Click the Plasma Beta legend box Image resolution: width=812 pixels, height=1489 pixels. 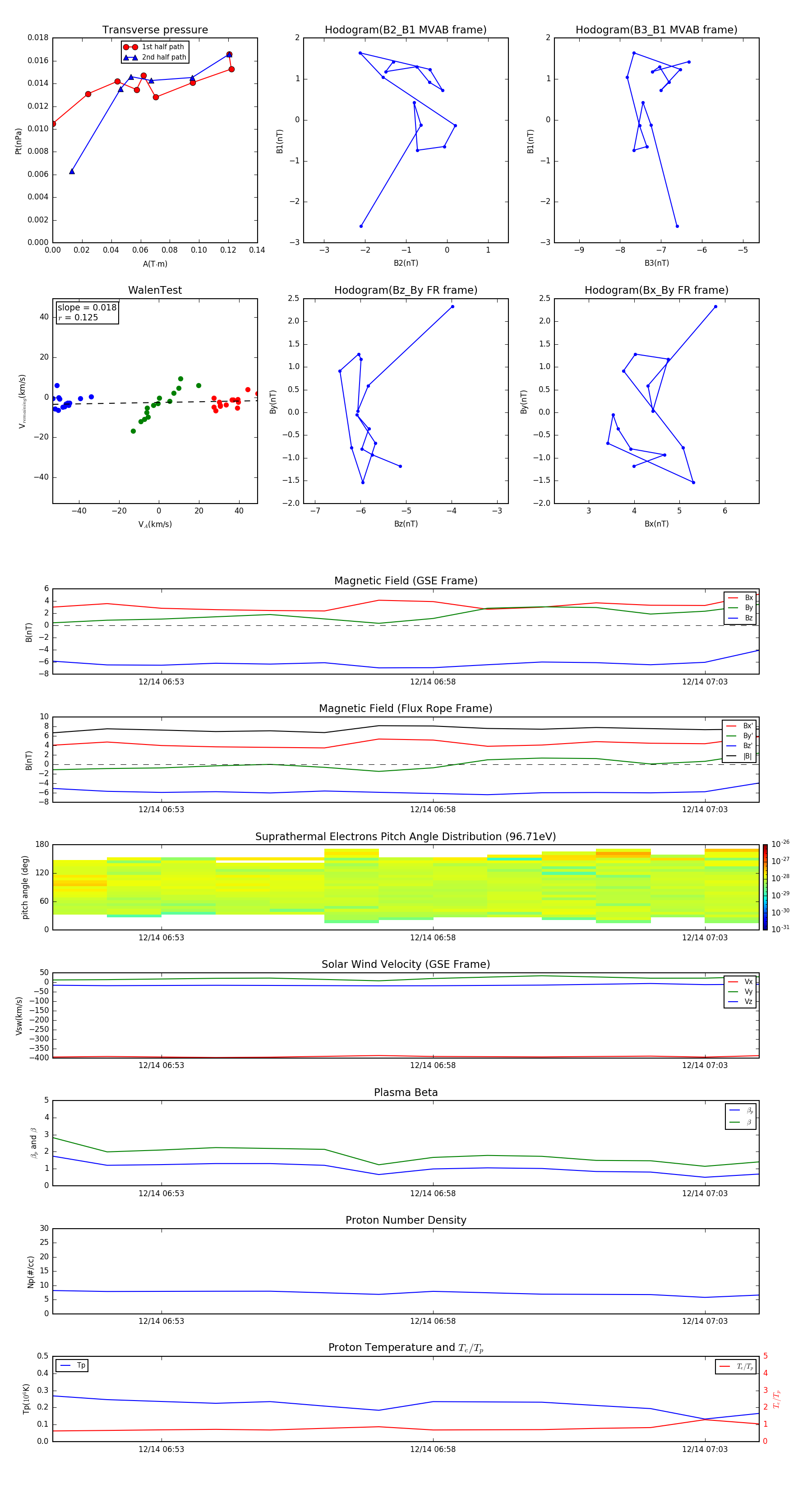[x=740, y=1116]
